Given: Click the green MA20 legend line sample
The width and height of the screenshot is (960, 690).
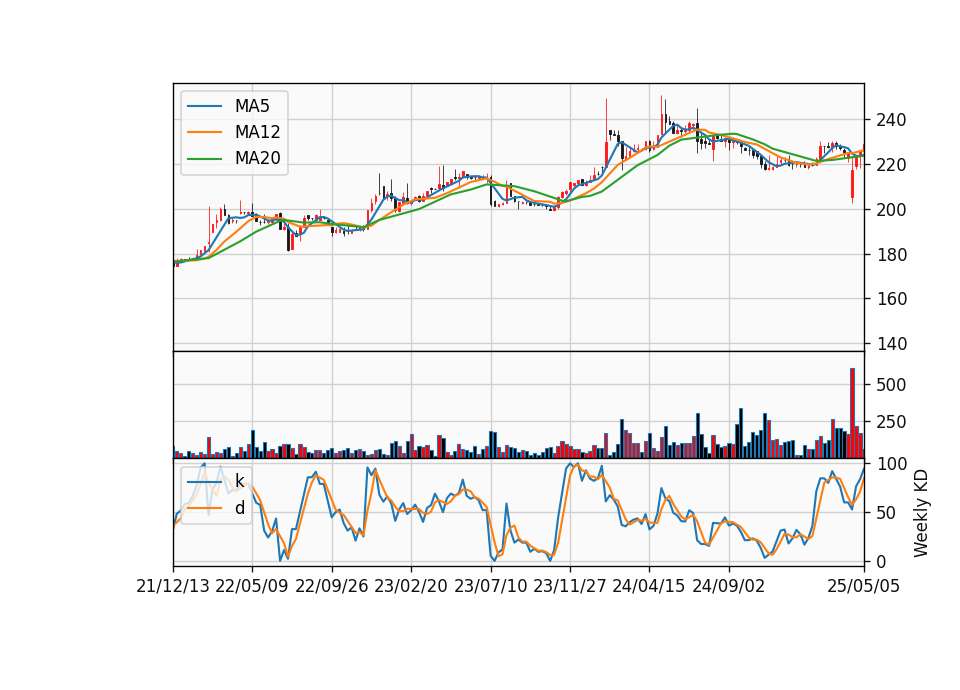Looking at the screenshot, I should point(204,158).
